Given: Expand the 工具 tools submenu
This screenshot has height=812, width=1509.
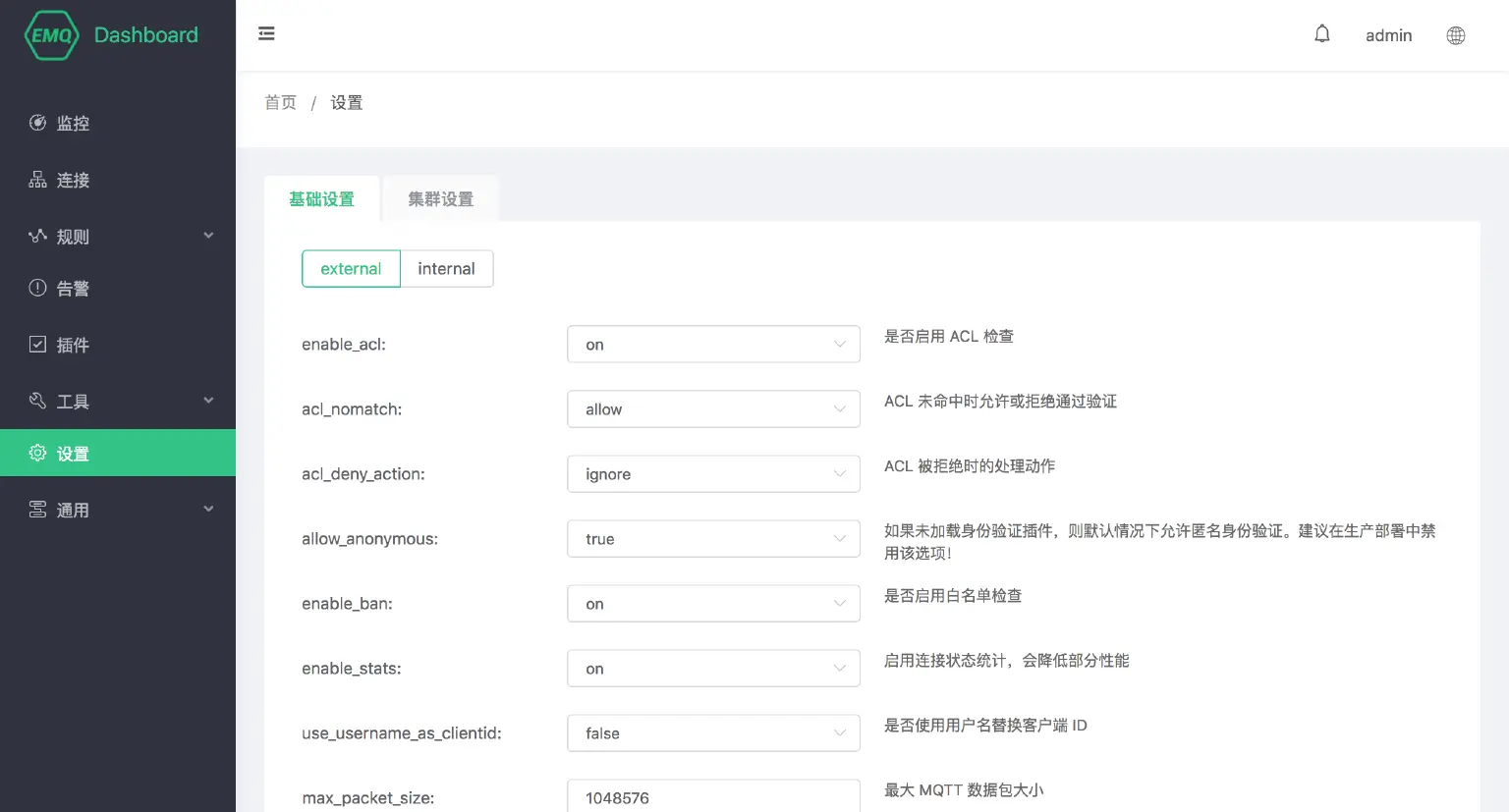Looking at the screenshot, I should (x=118, y=402).
